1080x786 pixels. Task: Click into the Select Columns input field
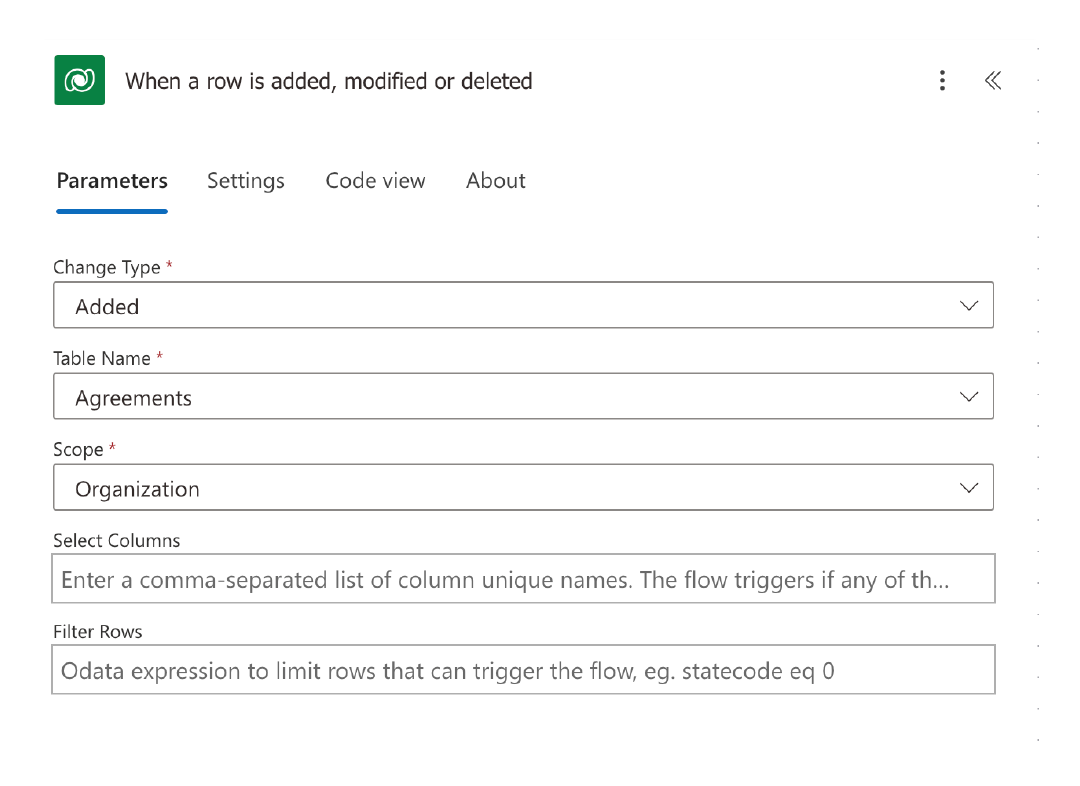click(x=523, y=579)
